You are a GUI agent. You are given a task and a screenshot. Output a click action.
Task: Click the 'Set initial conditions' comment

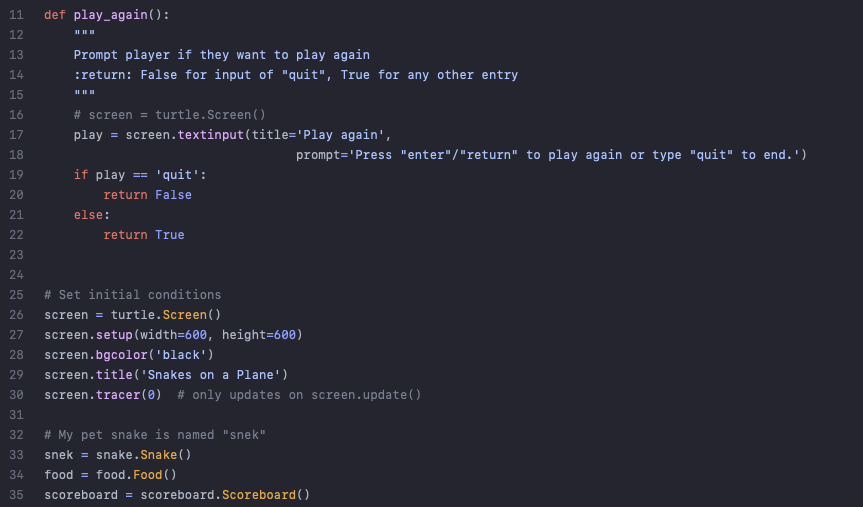tap(133, 295)
